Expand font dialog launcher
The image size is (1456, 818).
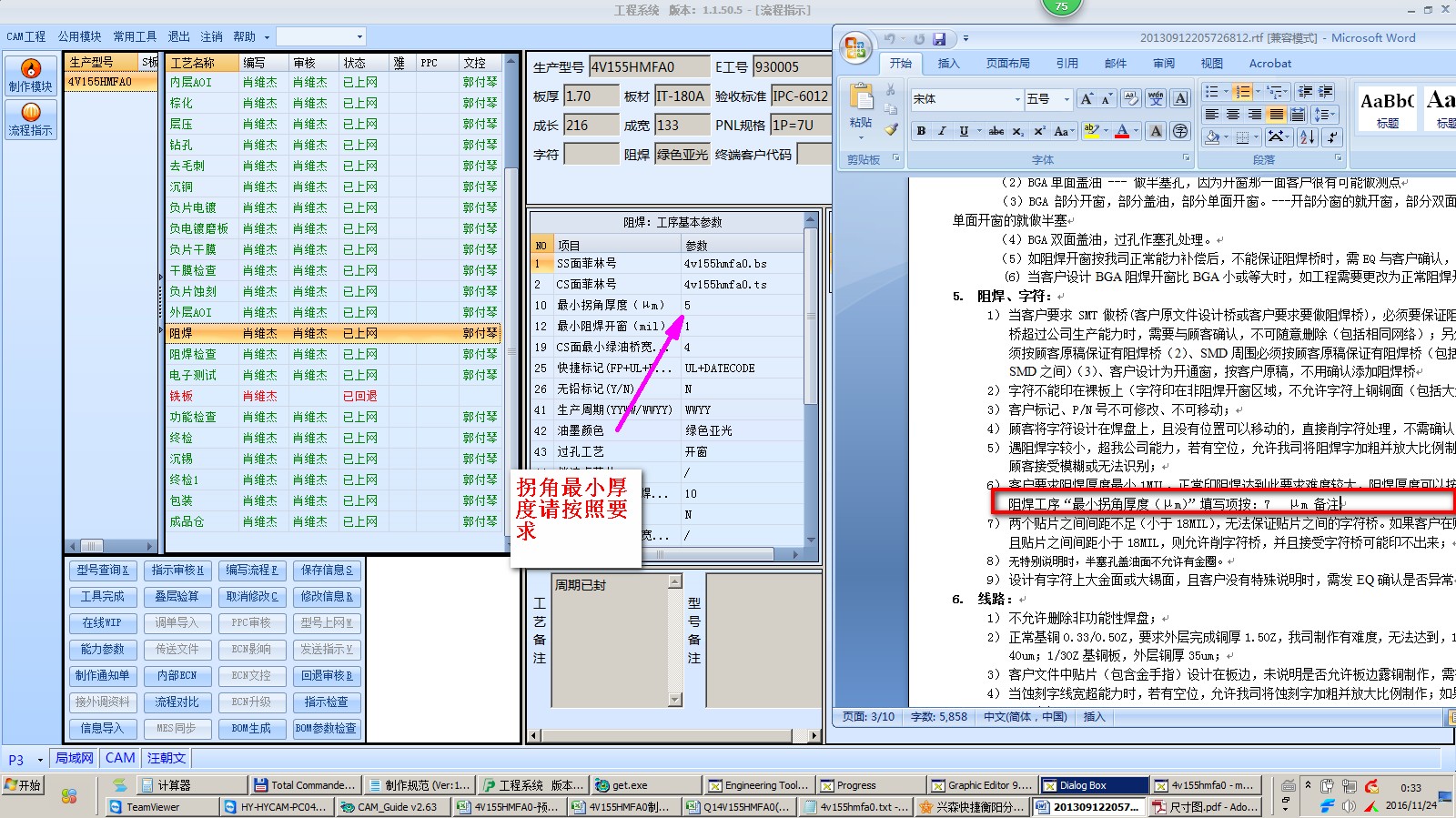pyautogui.click(x=1187, y=158)
